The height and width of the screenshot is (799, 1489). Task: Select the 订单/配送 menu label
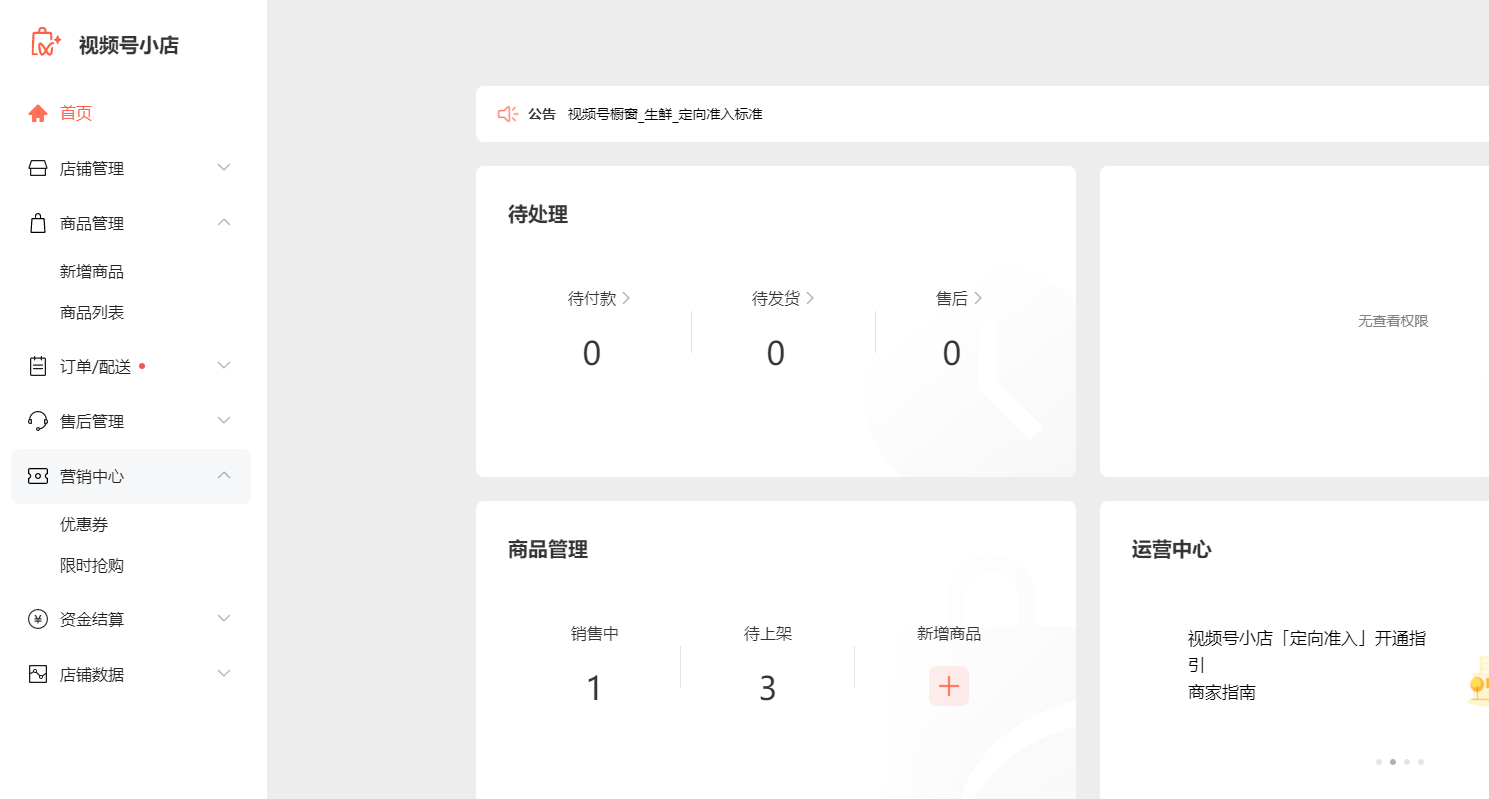click(x=96, y=367)
